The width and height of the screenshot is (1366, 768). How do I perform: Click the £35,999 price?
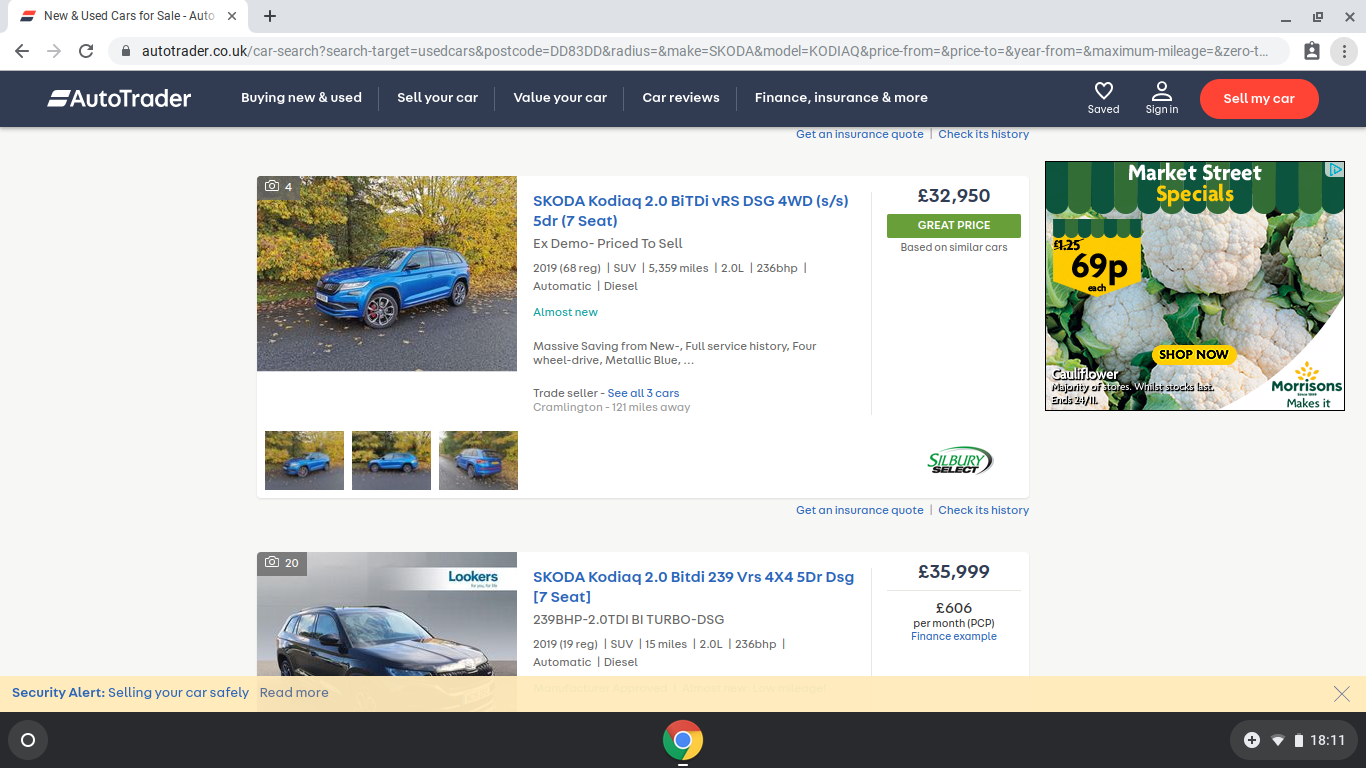pos(954,572)
